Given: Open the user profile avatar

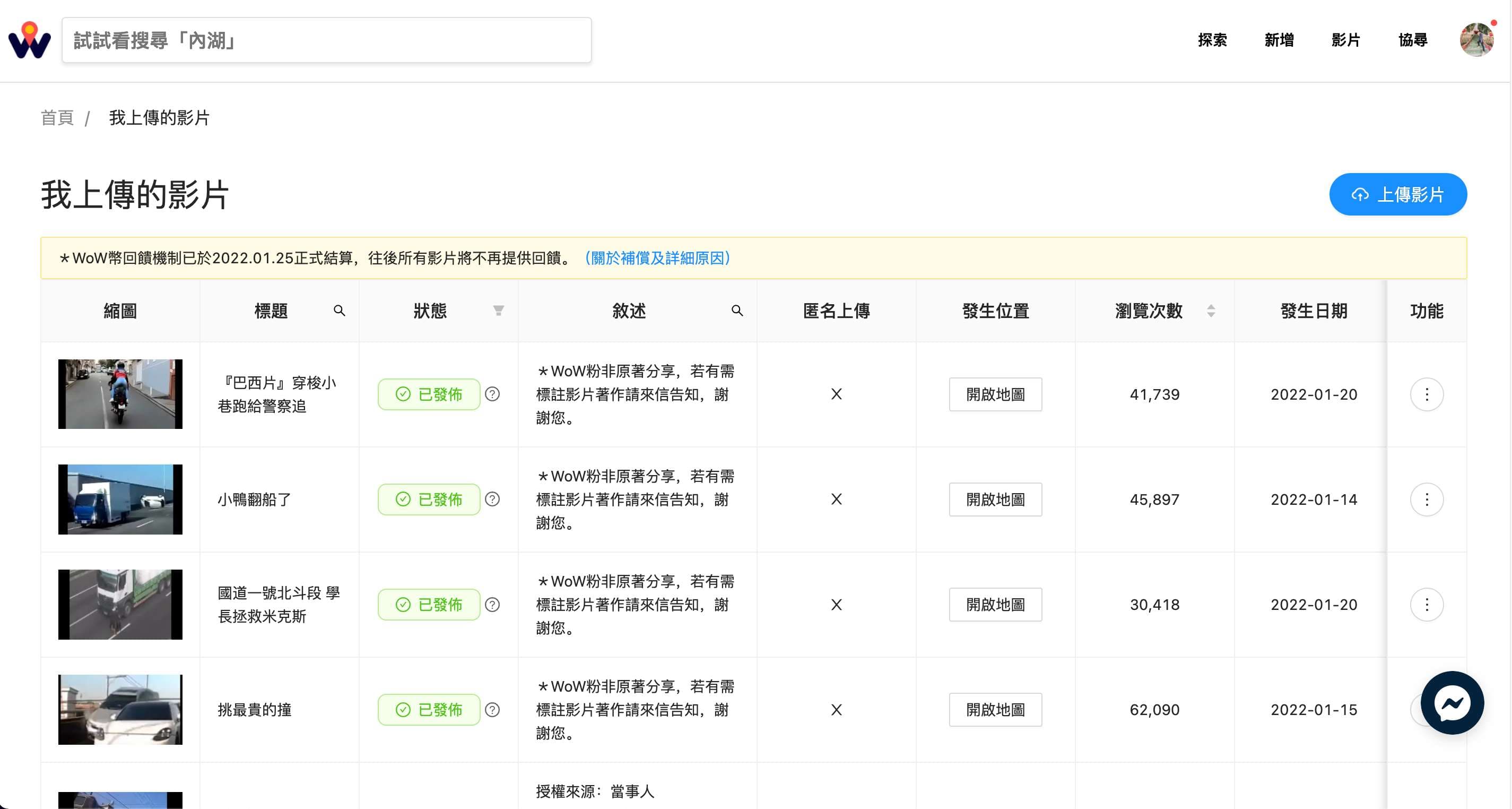Looking at the screenshot, I should tap(1477, 40).
